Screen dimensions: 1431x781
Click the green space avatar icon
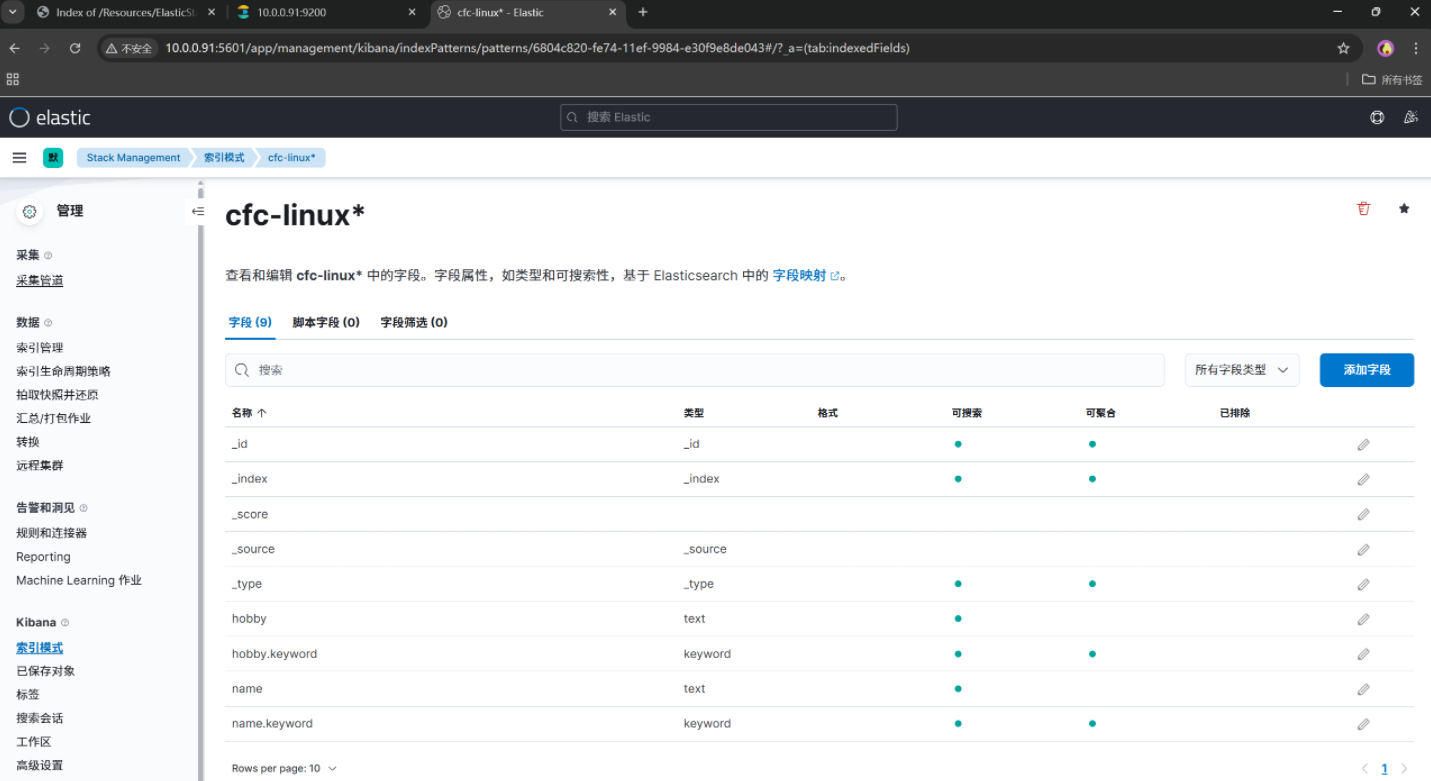[x=53, y=158]
